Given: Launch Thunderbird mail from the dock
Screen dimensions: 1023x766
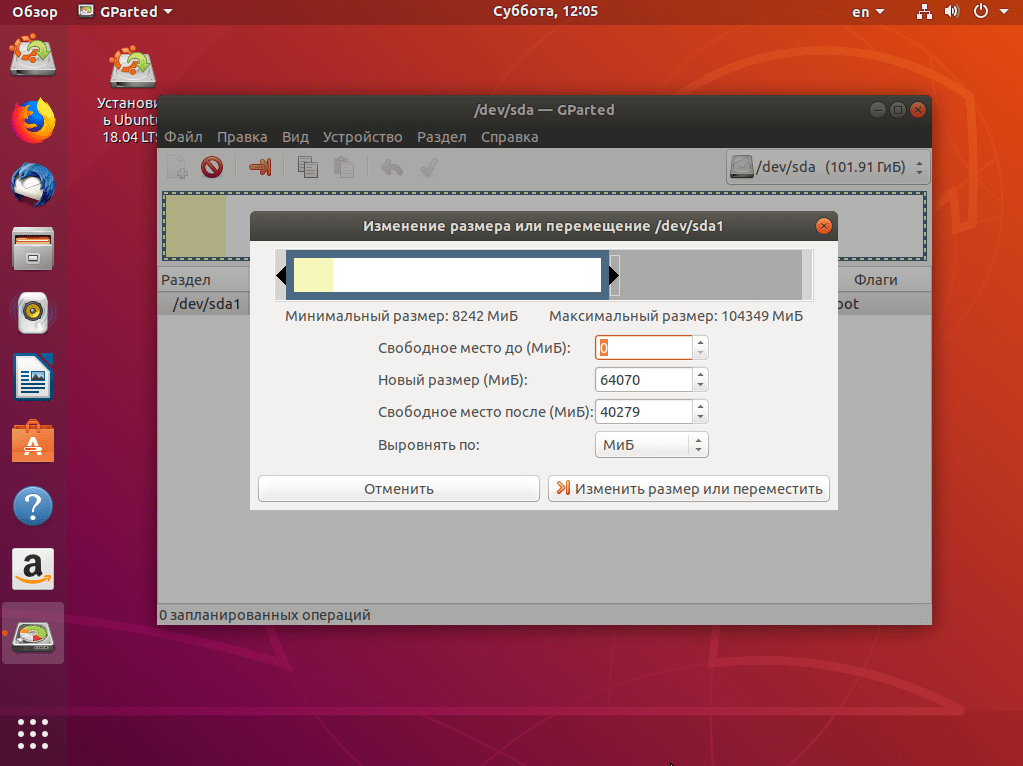Looking at the screenshot, I should pos(33,185).
